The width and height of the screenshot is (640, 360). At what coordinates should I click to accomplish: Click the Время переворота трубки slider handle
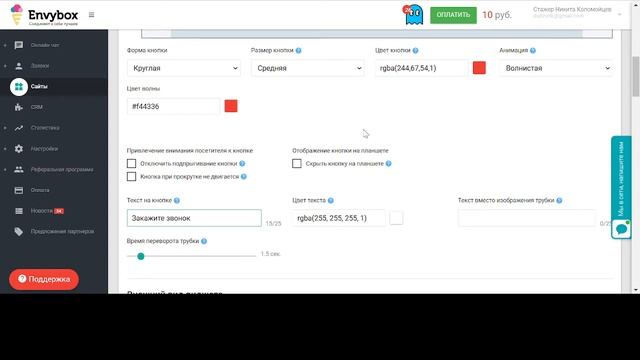[141, 256]
